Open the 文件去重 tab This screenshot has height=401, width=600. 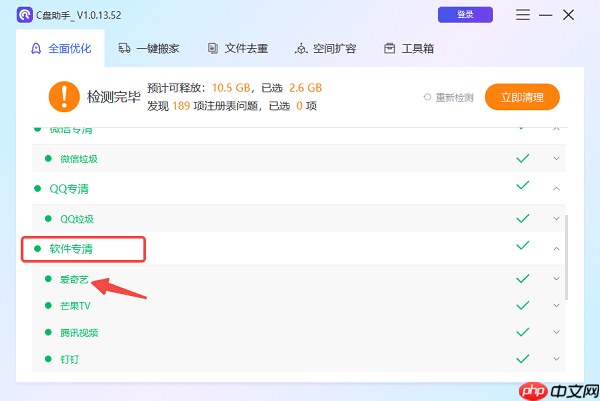pos(238,49)
